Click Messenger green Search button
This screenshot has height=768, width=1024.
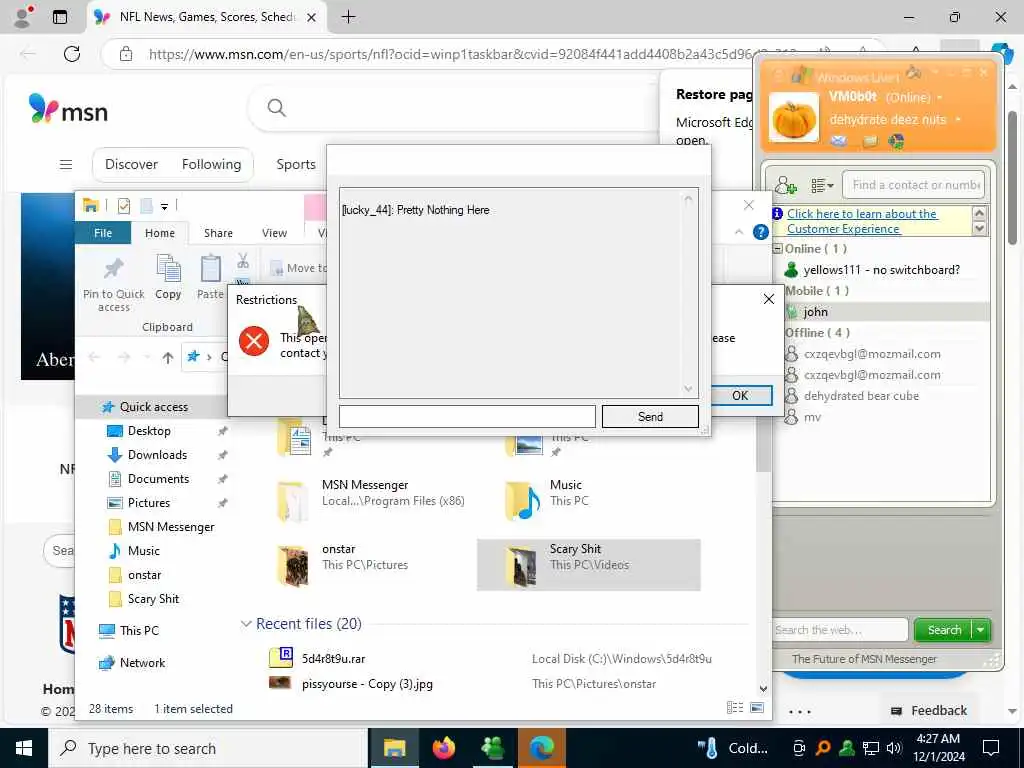[944, 630]
